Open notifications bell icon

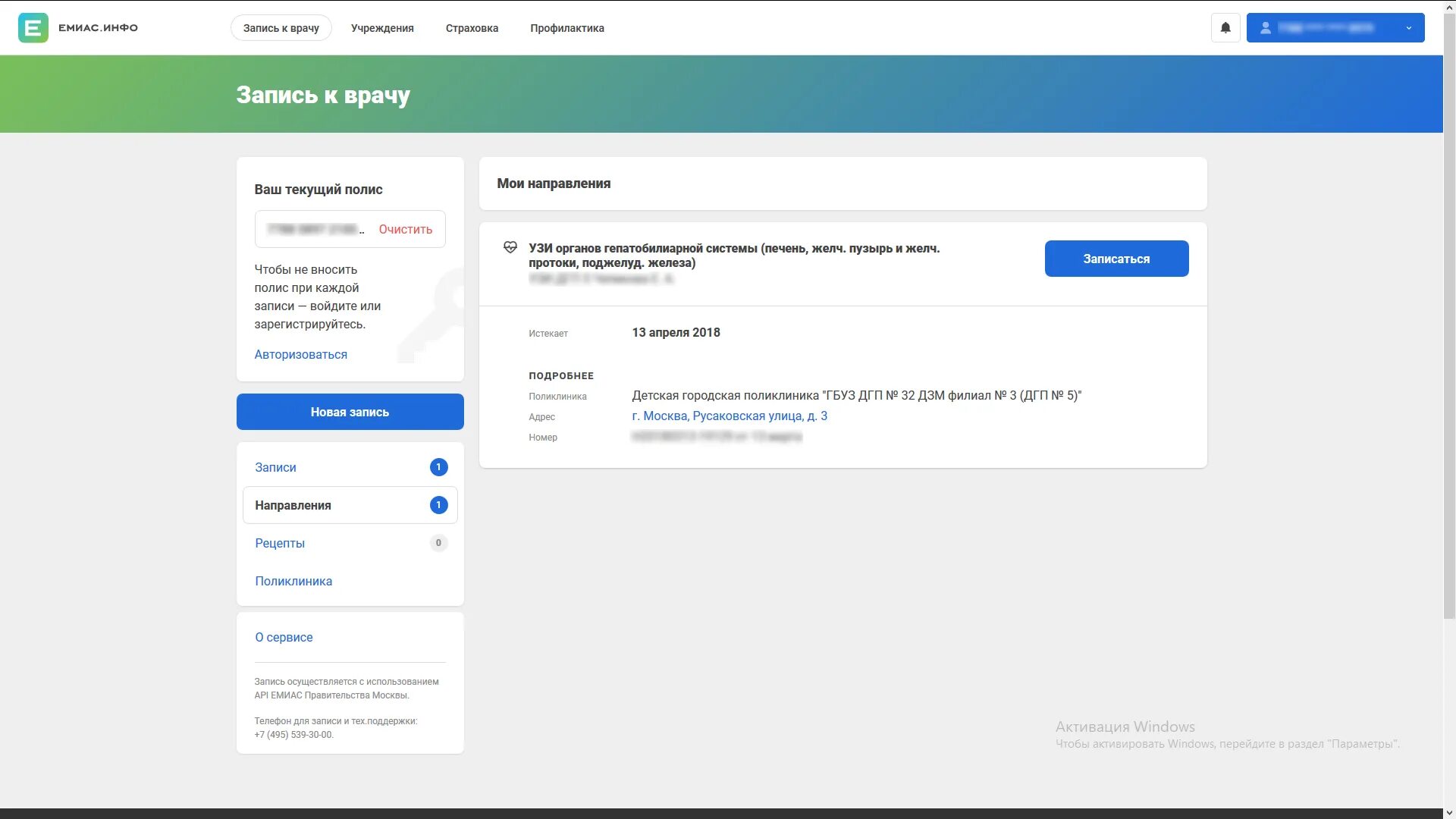click(x=1225, y=28)
